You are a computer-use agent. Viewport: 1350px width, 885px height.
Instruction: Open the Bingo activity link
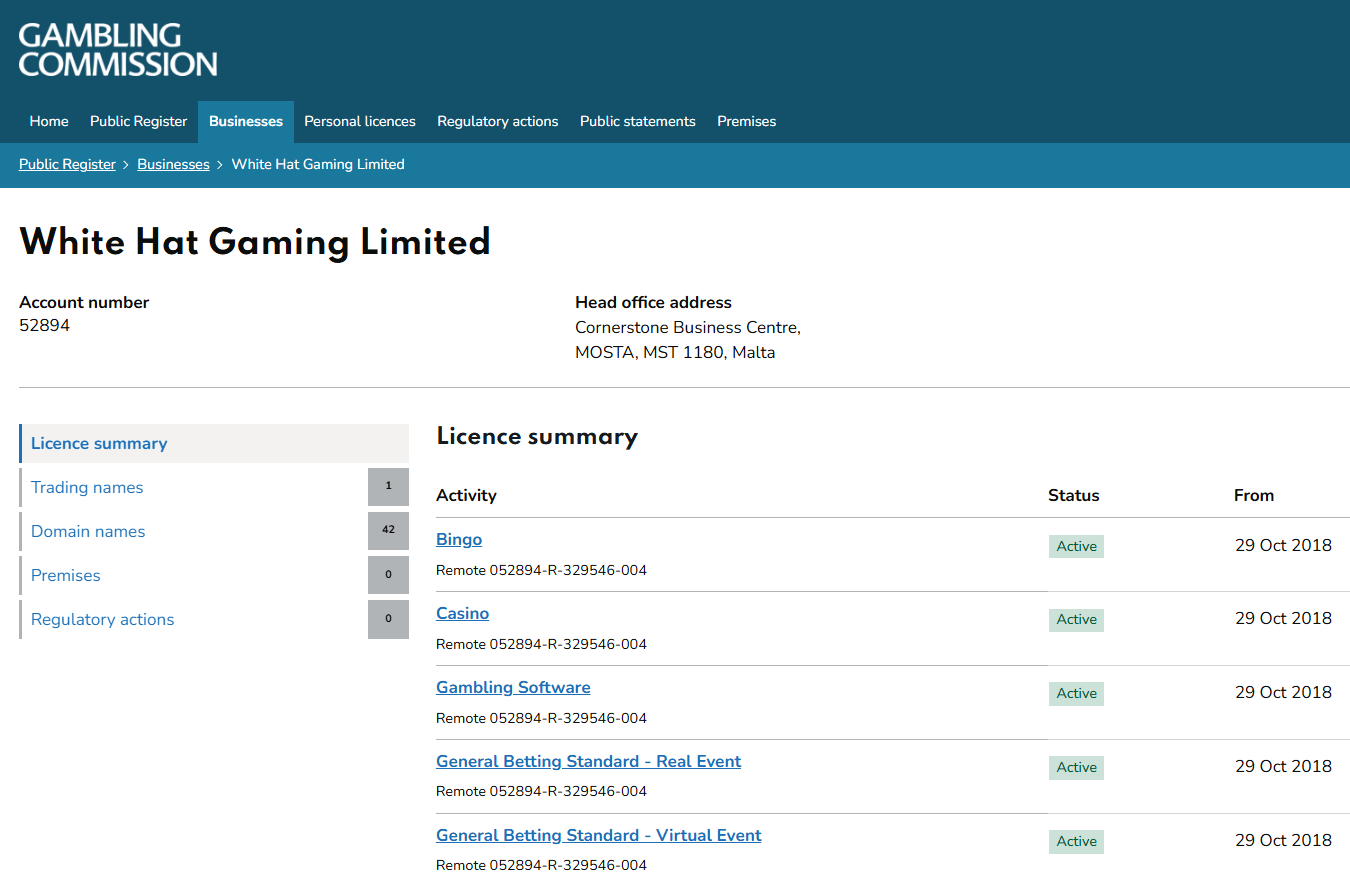(x=459, y=539)
